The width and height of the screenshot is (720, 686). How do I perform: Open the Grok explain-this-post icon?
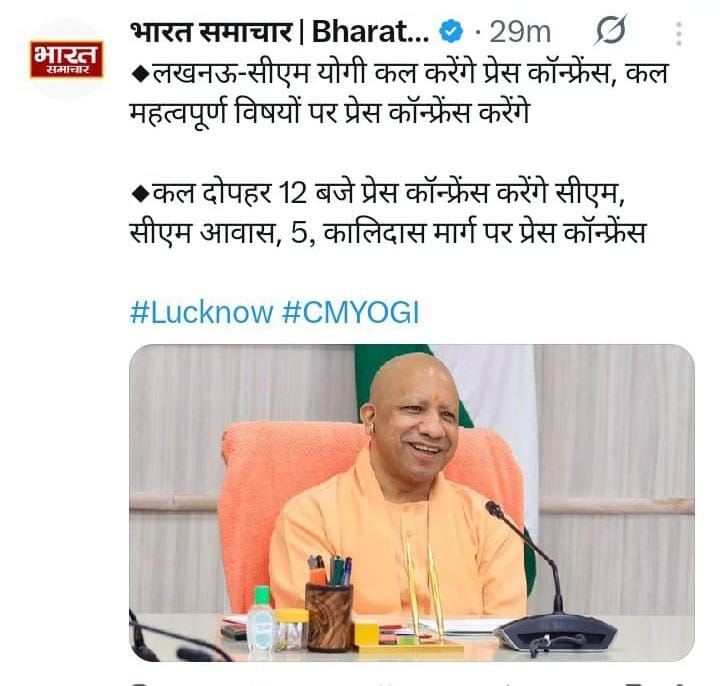610,30
